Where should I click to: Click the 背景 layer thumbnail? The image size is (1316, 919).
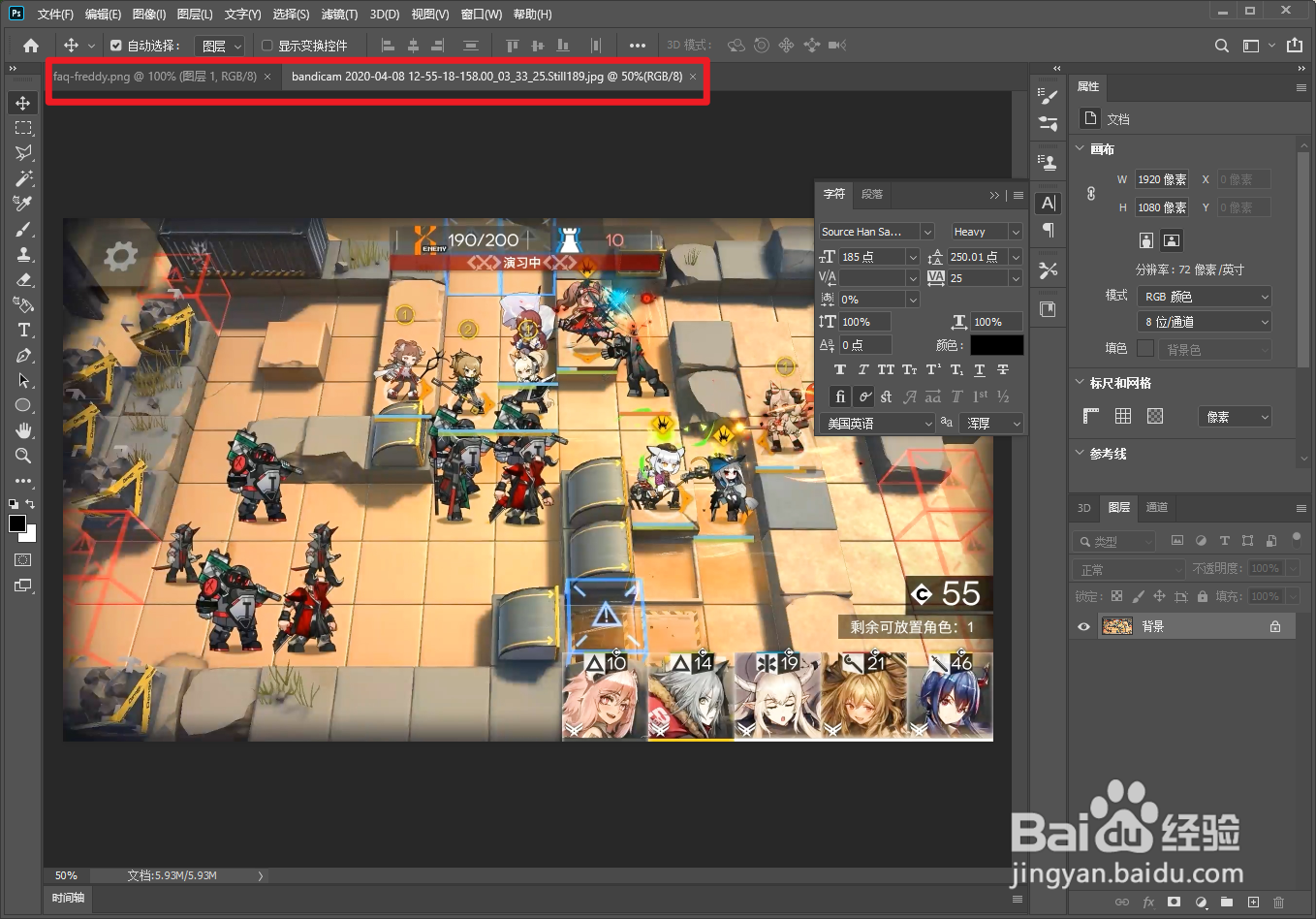click(1117, 626)
